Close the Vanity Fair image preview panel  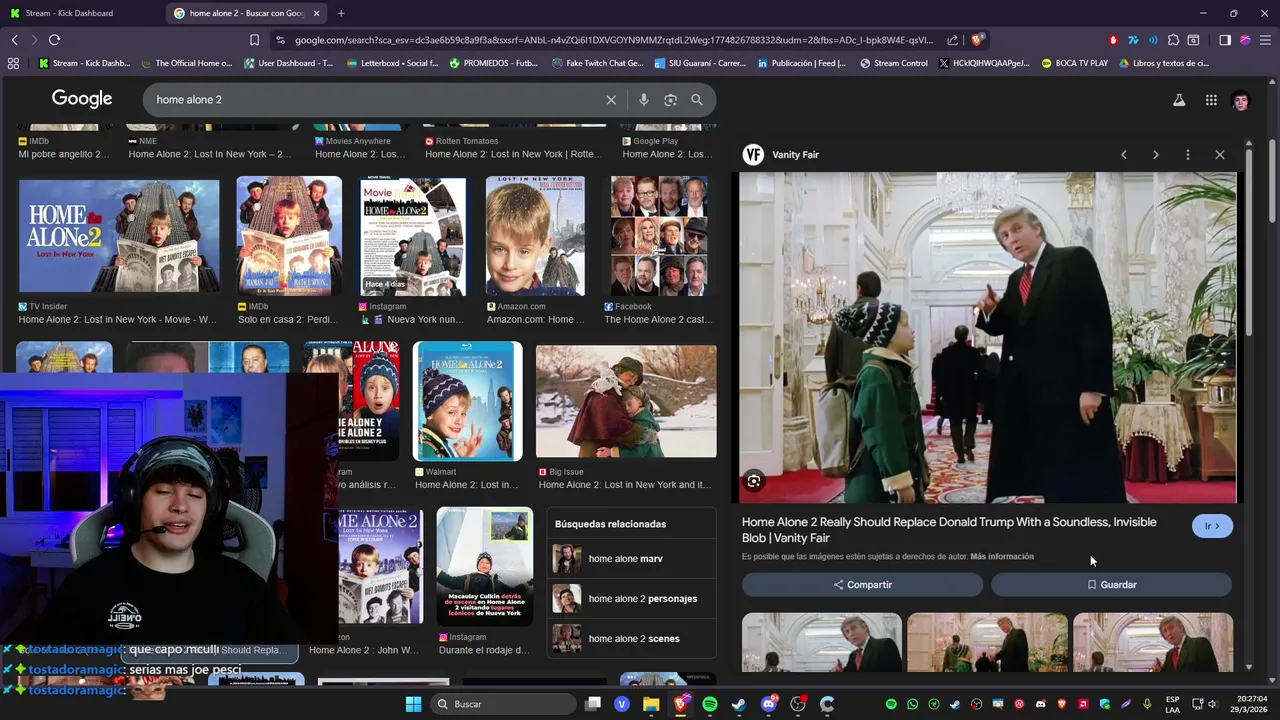[x=1220, y=155]
